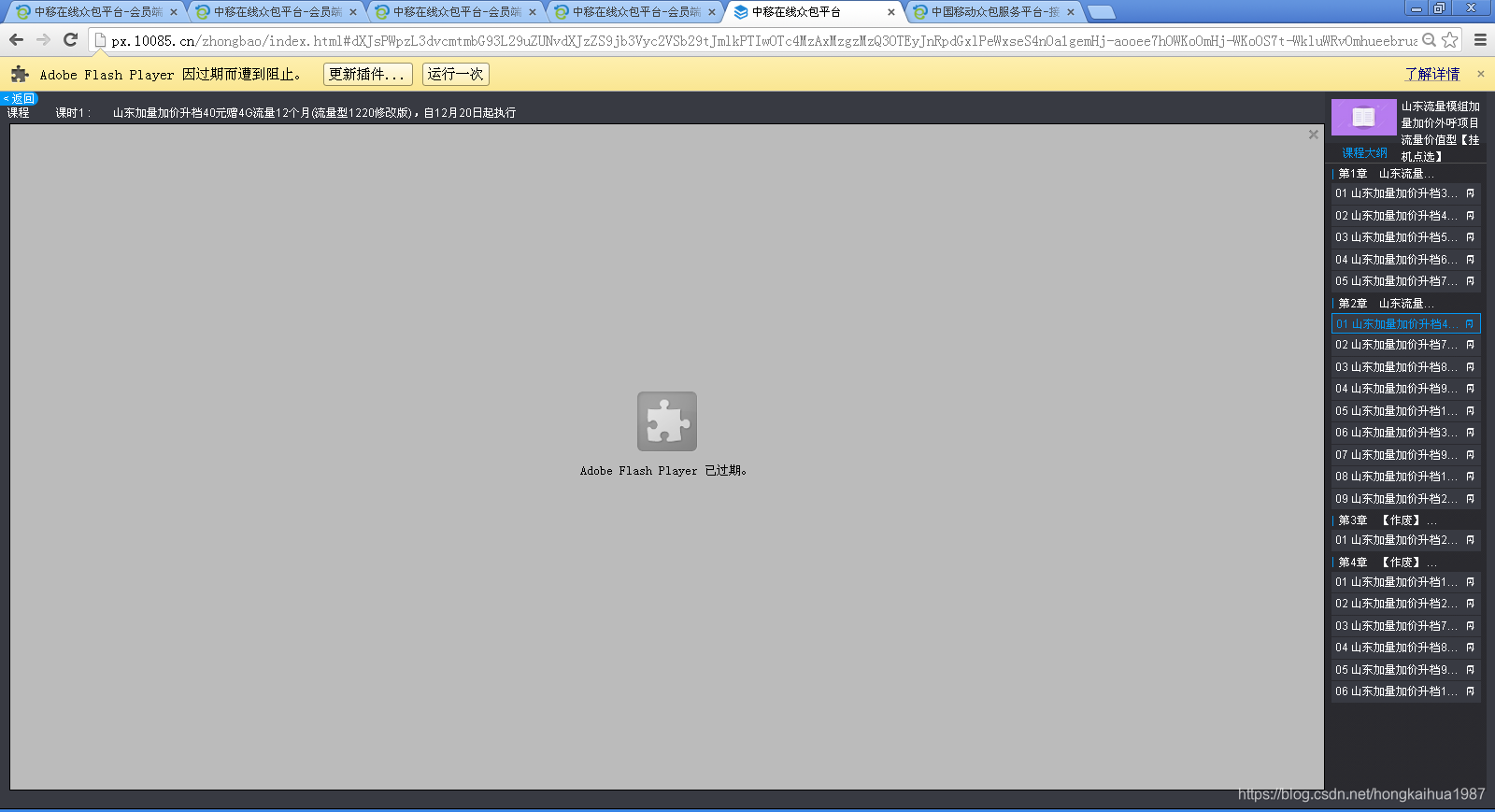Click the browser back arrow
Viewport: 1495px width, 812px height.
16,40
